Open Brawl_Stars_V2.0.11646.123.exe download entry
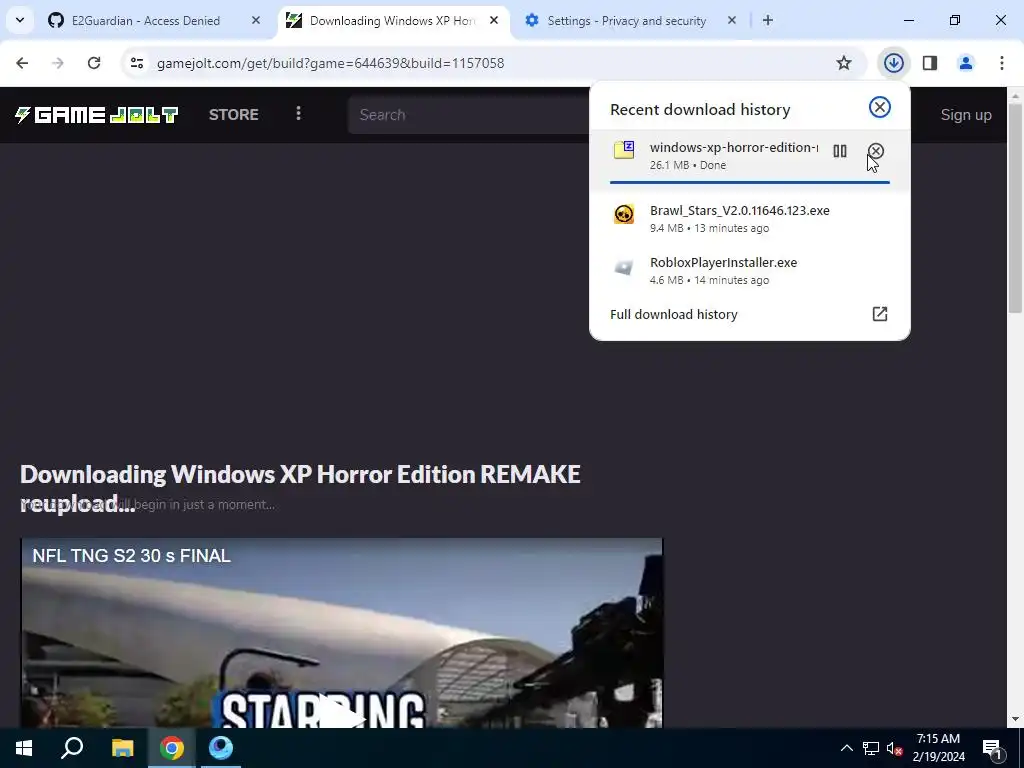 750,218
